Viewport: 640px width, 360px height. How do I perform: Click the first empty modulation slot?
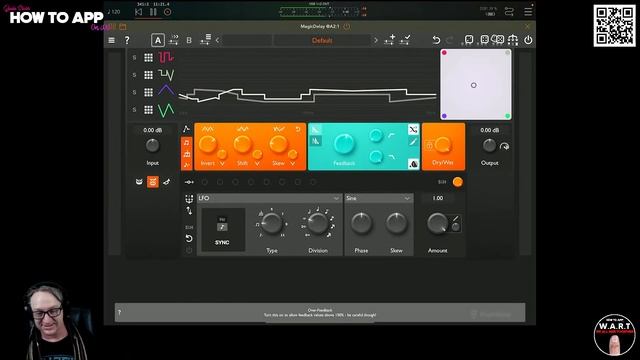(x=204, y=182)
